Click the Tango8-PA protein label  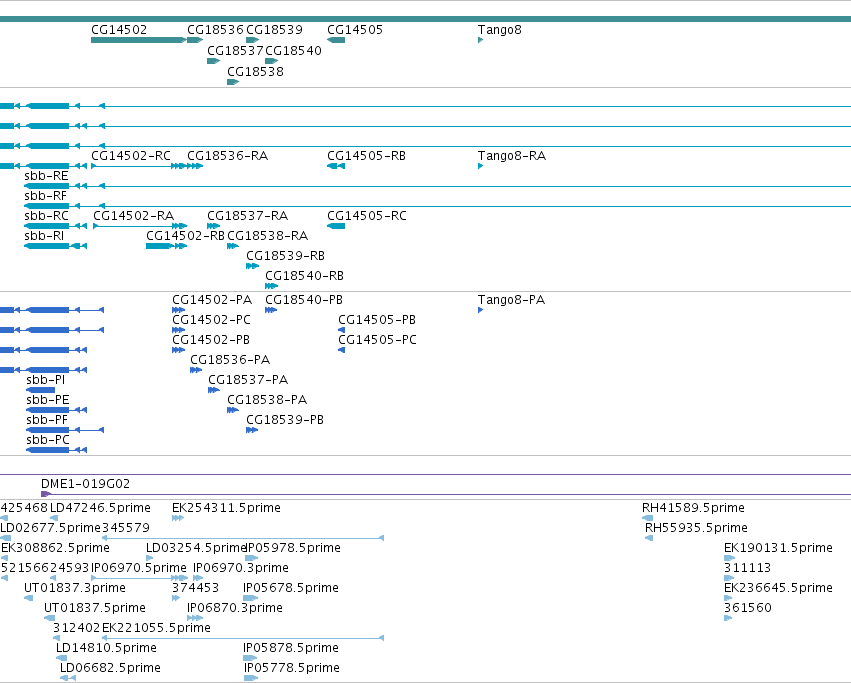pos(511,300)
